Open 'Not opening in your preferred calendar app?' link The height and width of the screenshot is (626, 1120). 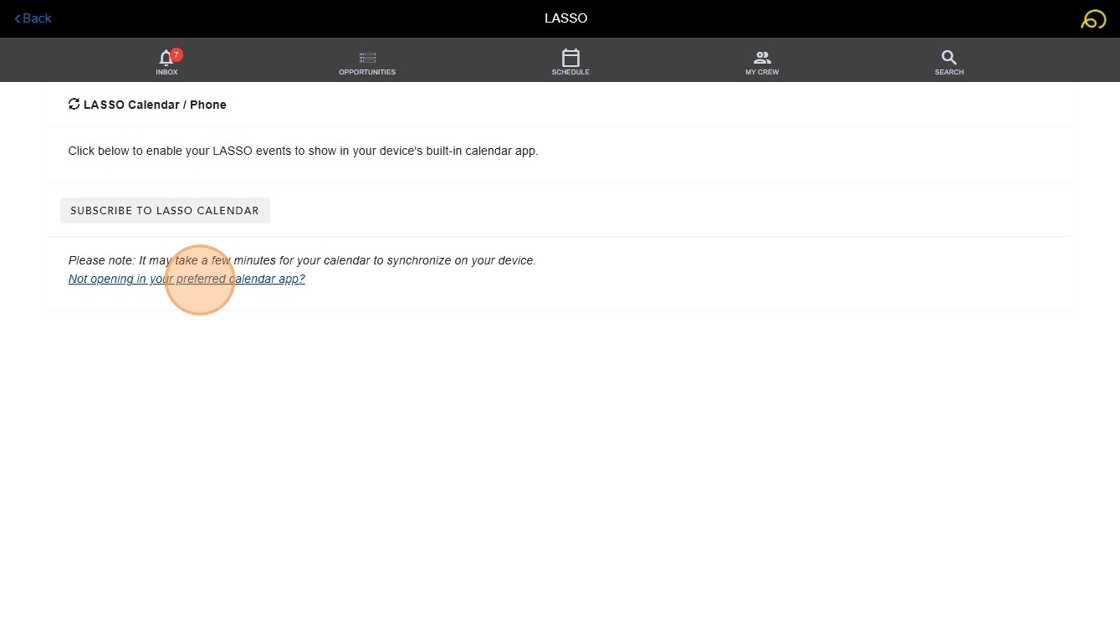(x=186, y=279)
